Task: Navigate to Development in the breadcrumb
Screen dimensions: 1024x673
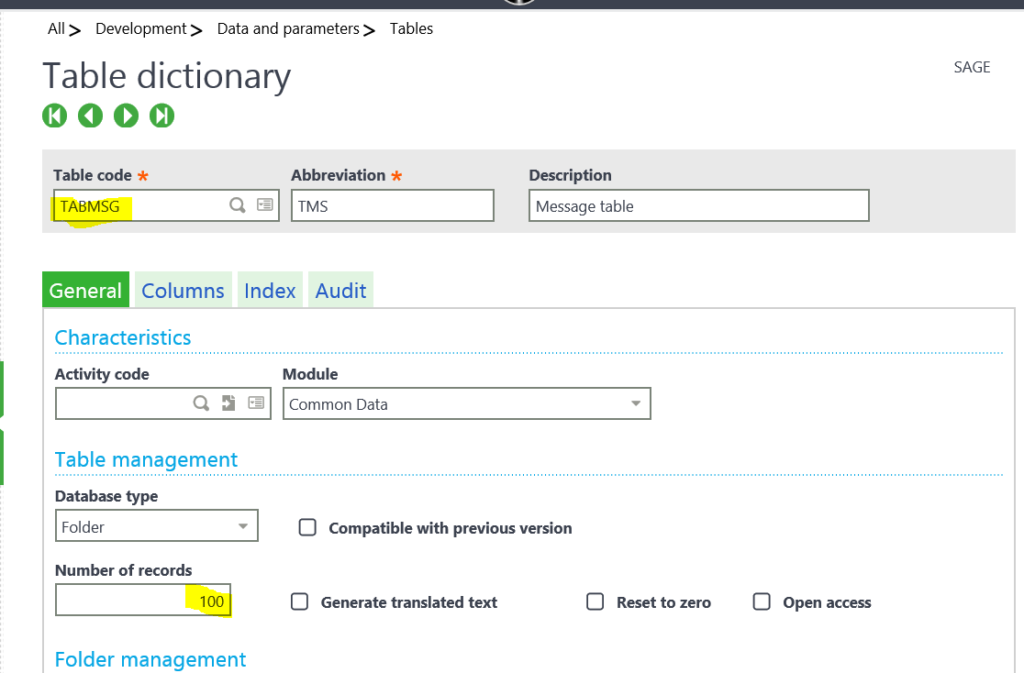Action: 140,28
